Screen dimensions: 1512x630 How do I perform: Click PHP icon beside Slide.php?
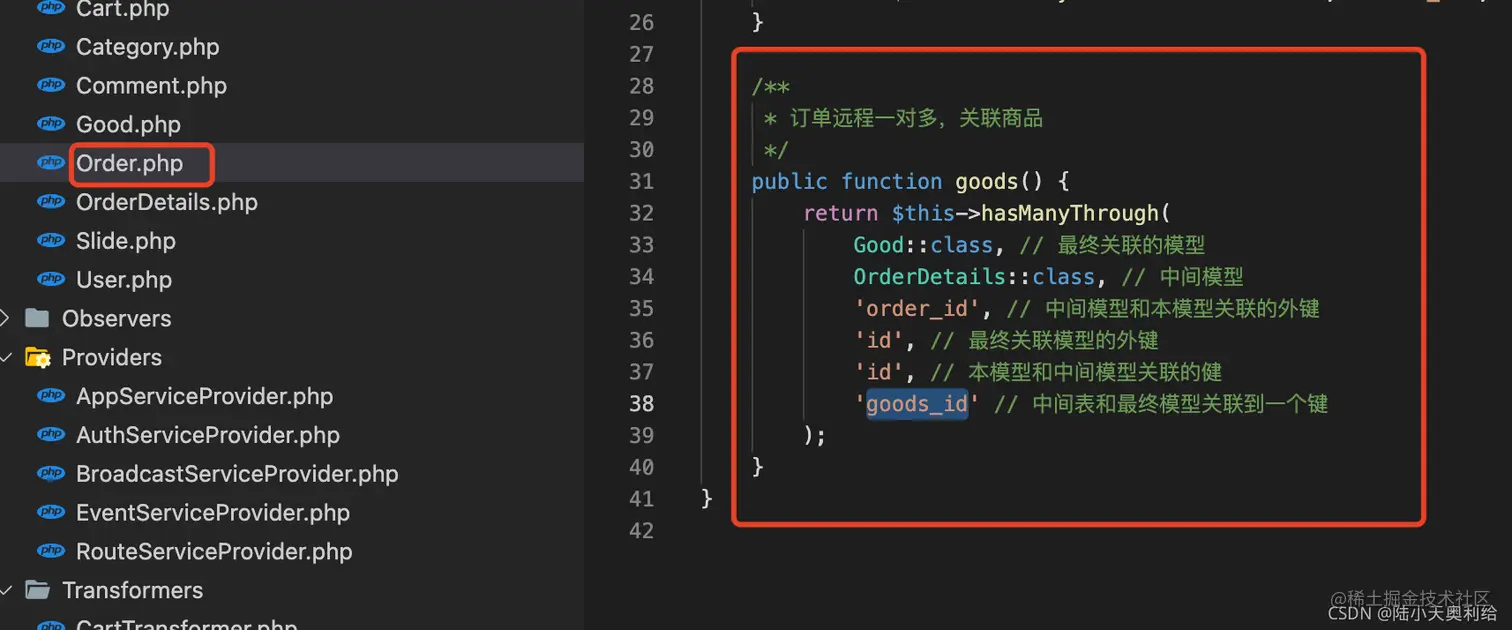pyautogui.click(x=51, y=241)
